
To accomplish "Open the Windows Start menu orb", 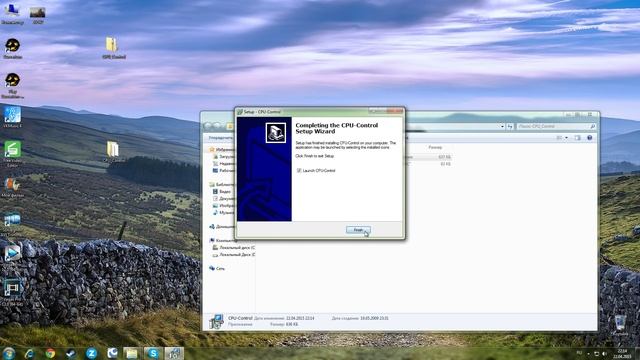I will pyautogui.click(x=9, y=353).
